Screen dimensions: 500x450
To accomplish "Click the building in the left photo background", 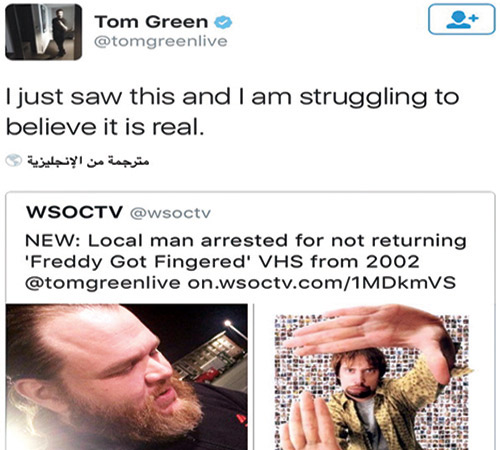I will [210, 360].
